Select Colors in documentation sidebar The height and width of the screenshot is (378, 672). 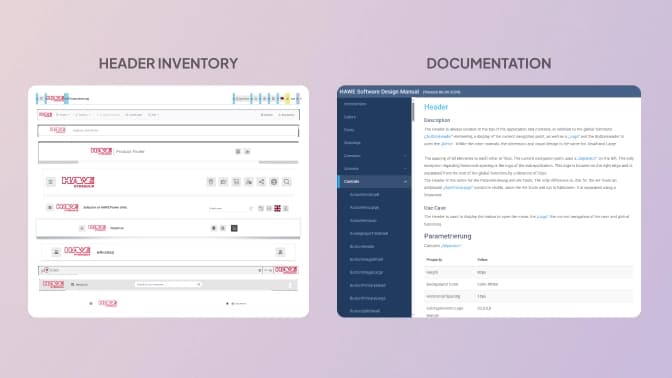pyautogui.click(x=350, y=117)
